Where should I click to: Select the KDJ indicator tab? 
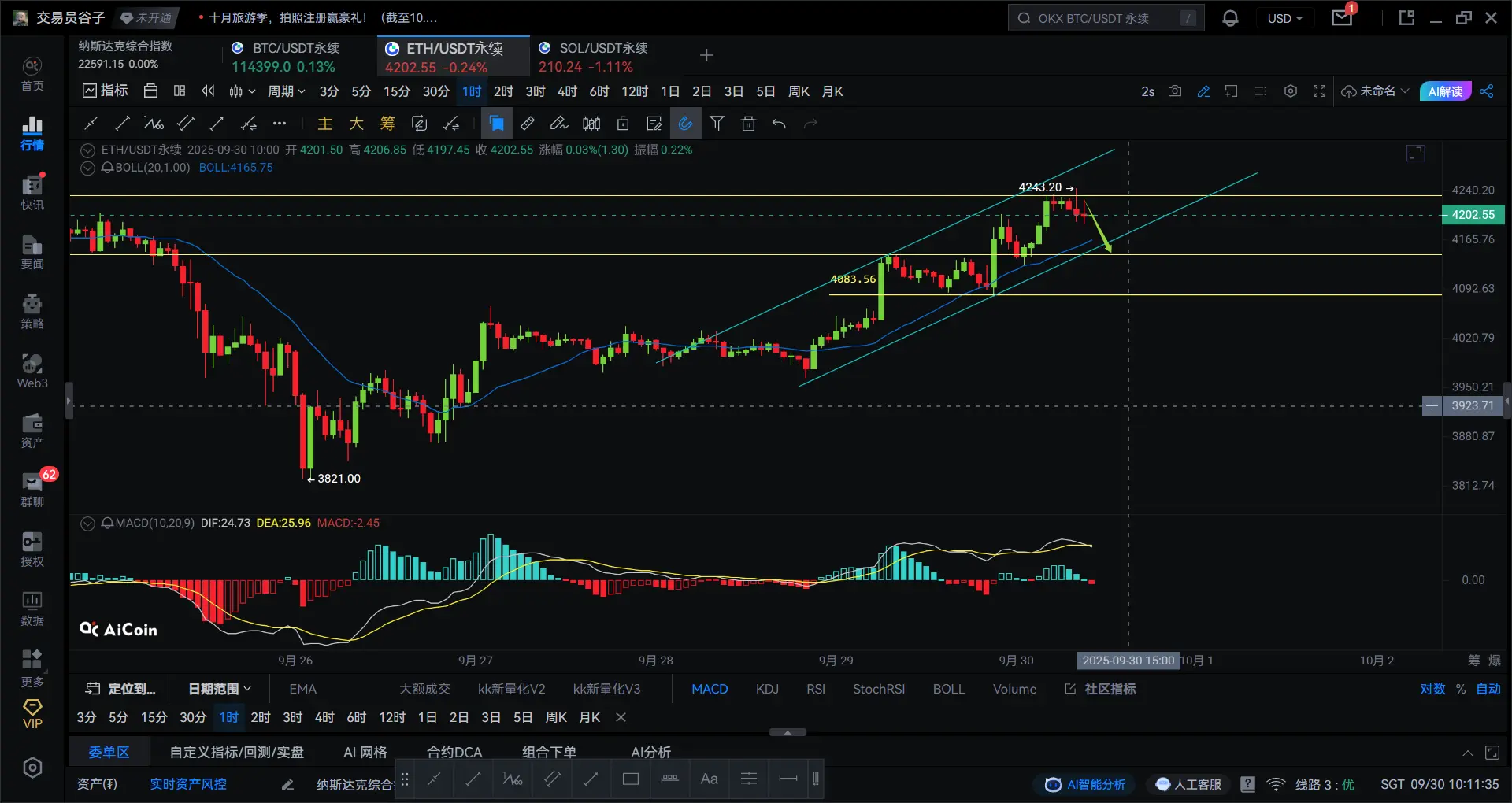coord(767,689)
